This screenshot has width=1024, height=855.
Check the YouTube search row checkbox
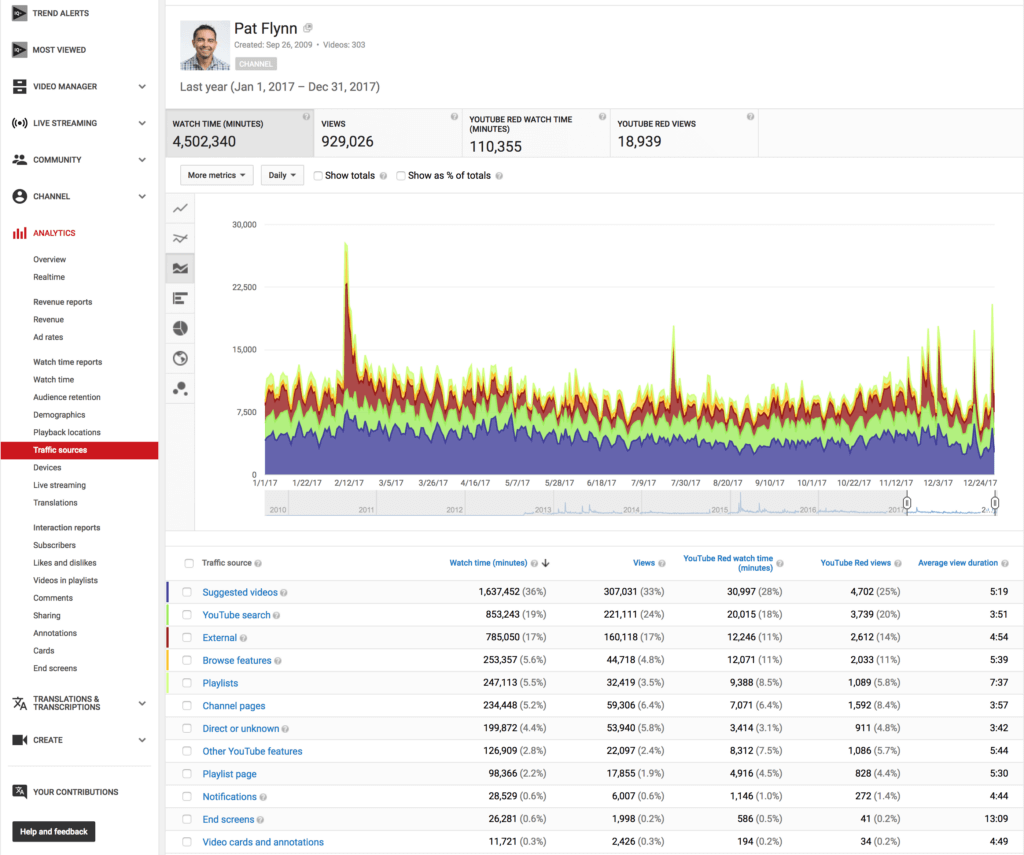(187, 615)
